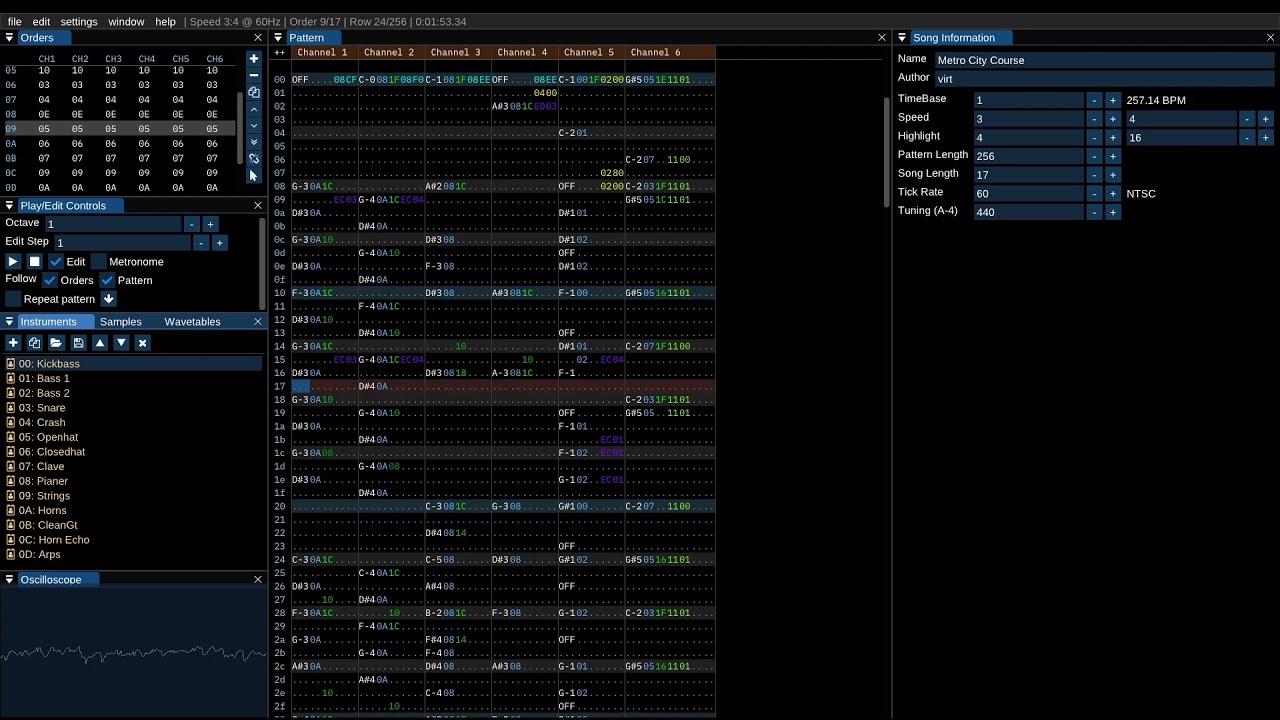This screenshot has width=1280, height=720.
Task: Increase Tick Rate with plus button
Action: [1112, 193]
